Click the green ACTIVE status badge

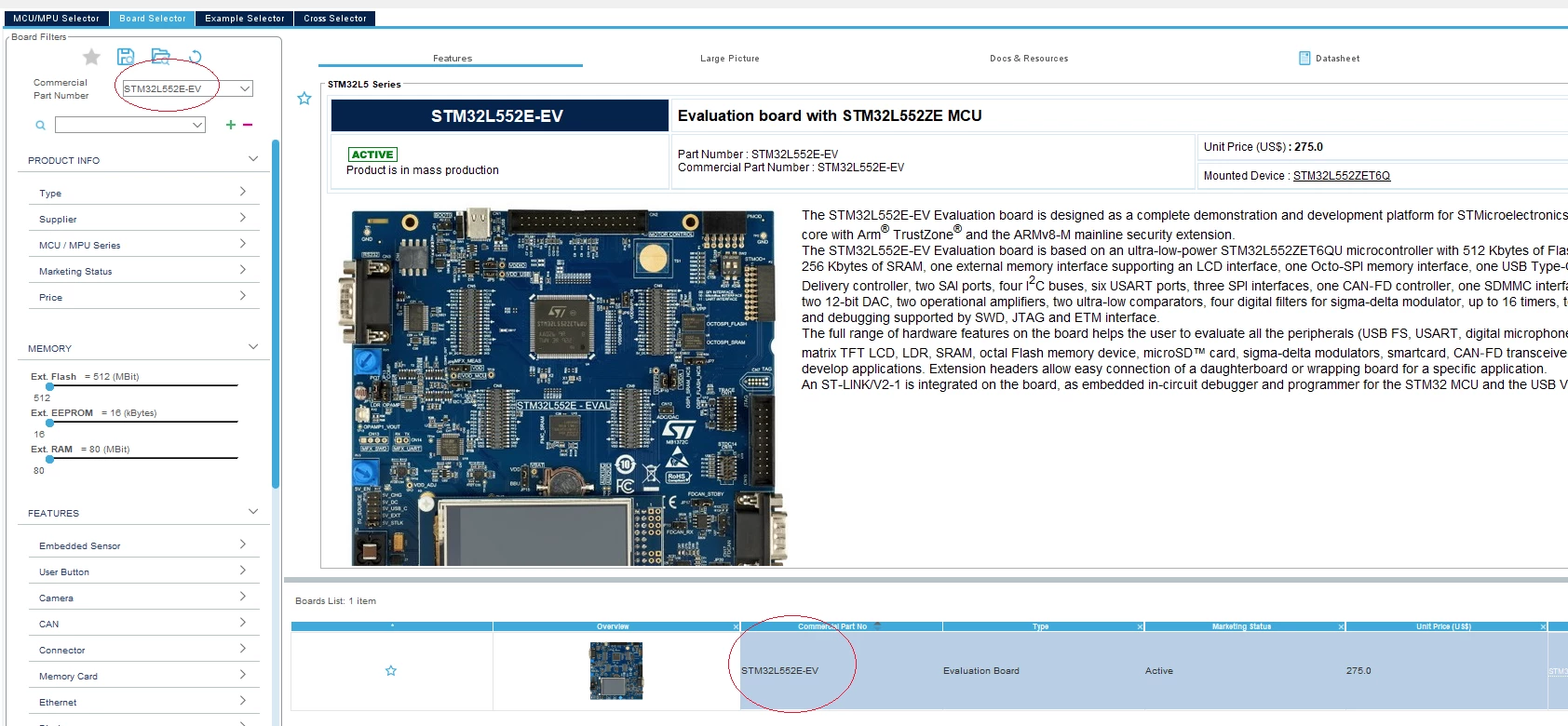click(372, 155)
